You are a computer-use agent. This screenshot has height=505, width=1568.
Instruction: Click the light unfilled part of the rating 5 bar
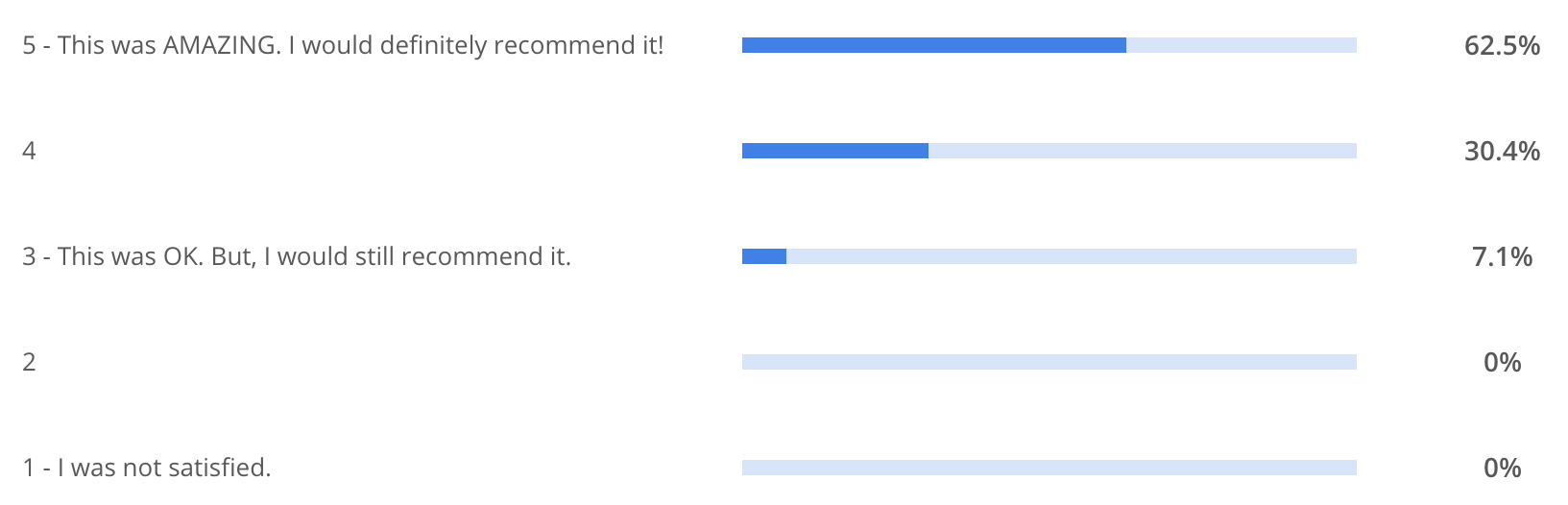1241,45
